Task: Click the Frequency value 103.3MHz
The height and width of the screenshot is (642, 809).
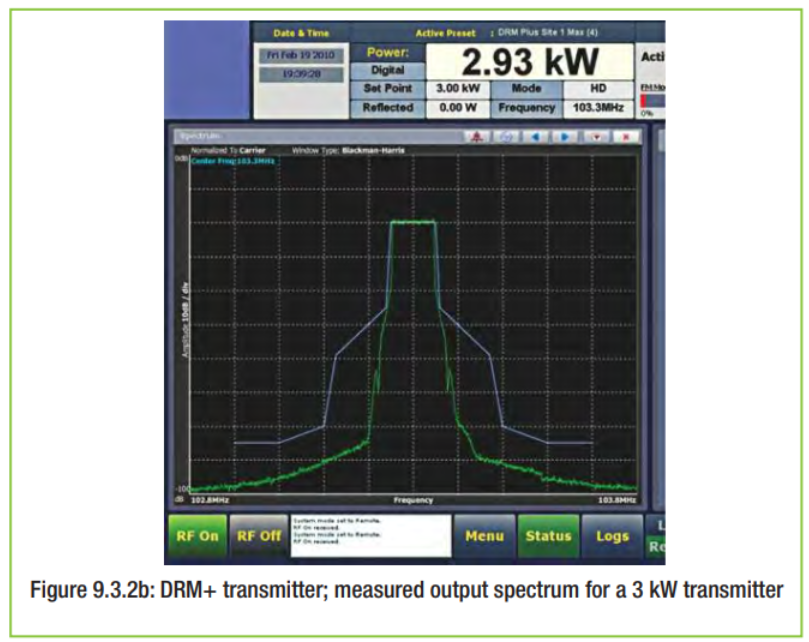Action: [598, 107]
